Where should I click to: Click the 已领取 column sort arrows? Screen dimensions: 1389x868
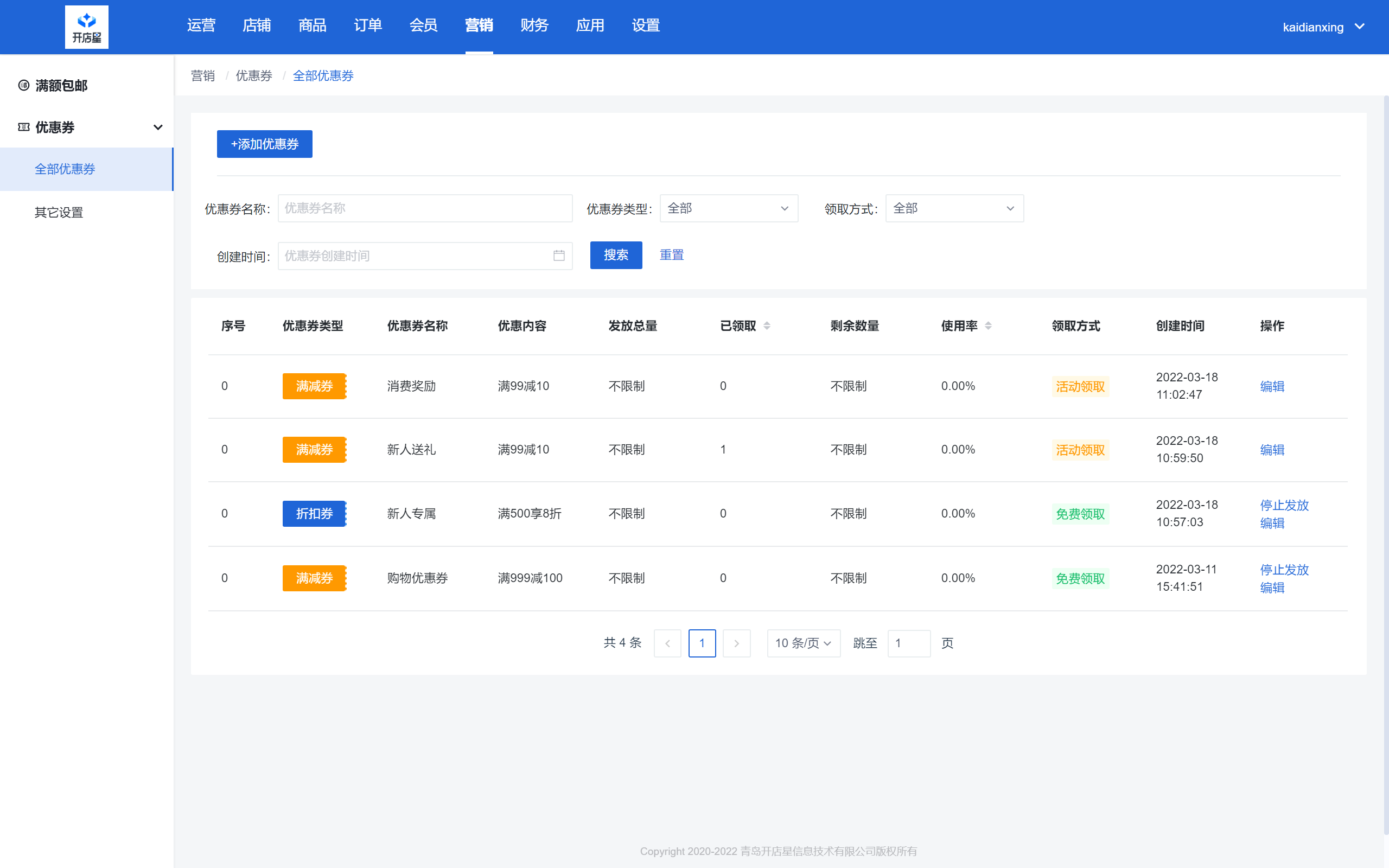(767, 326)
